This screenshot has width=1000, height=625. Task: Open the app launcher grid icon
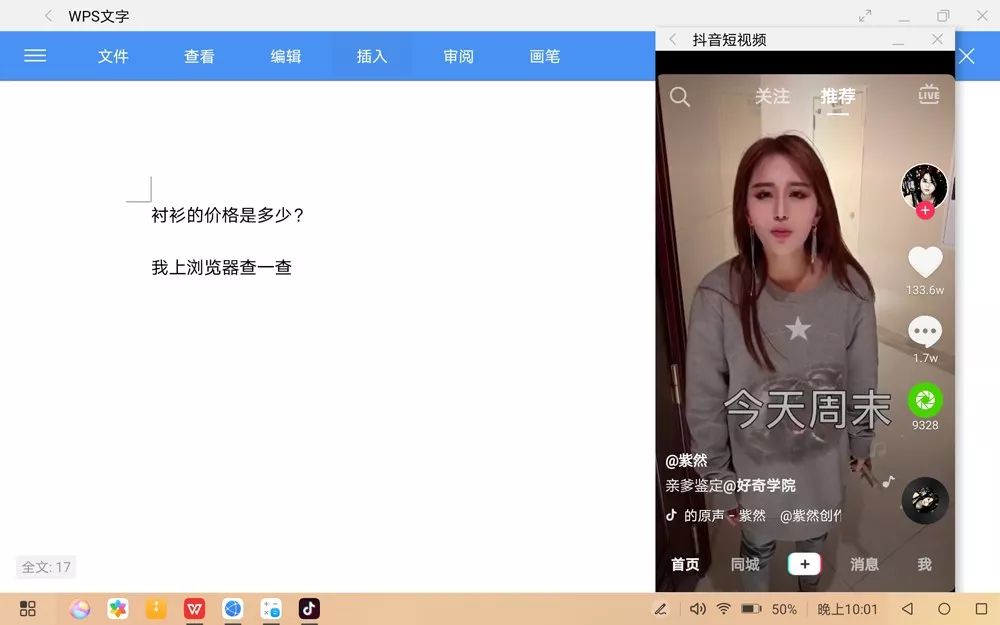point(27,608)
